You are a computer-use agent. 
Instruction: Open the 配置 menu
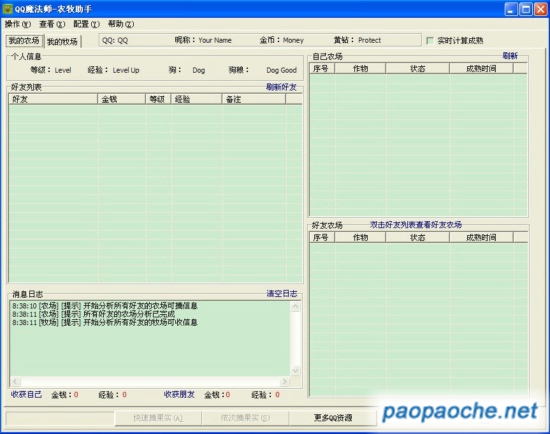86,24
